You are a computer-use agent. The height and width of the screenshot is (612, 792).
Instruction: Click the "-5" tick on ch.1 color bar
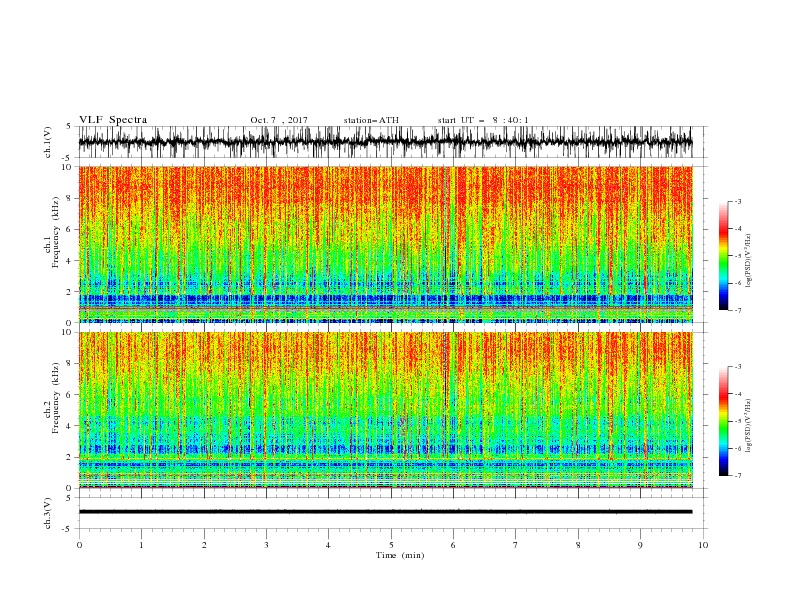[x=738, y=256]
